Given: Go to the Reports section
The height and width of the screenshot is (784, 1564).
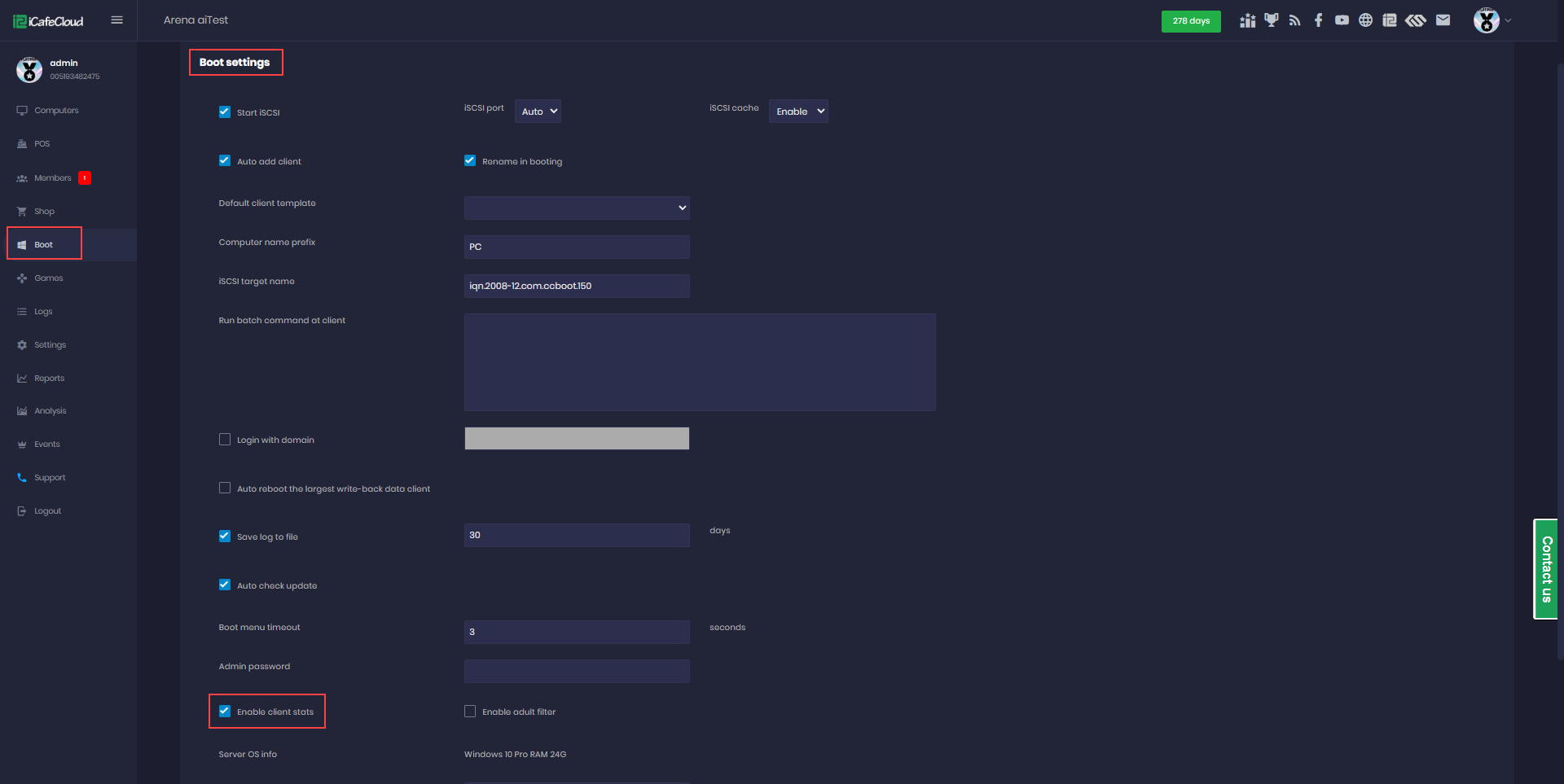Looking at the screenshot, I should (49, 378).
